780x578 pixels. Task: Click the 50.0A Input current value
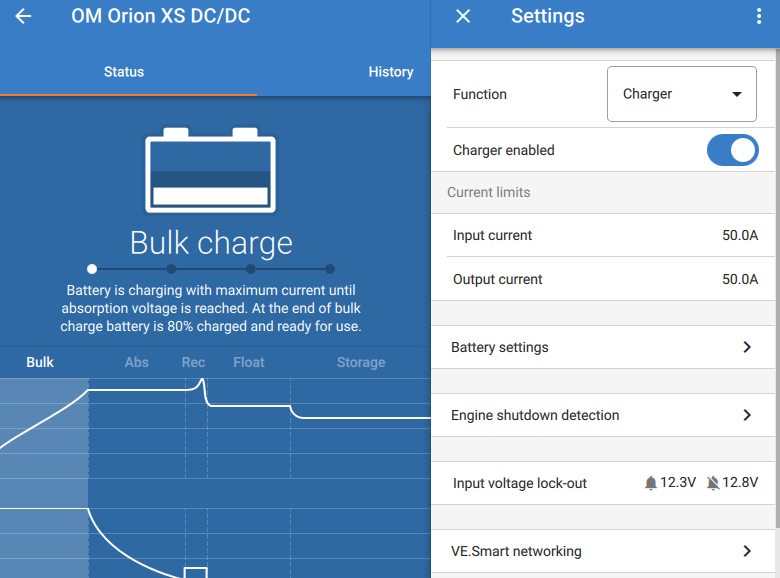click(x=740, y=235)
